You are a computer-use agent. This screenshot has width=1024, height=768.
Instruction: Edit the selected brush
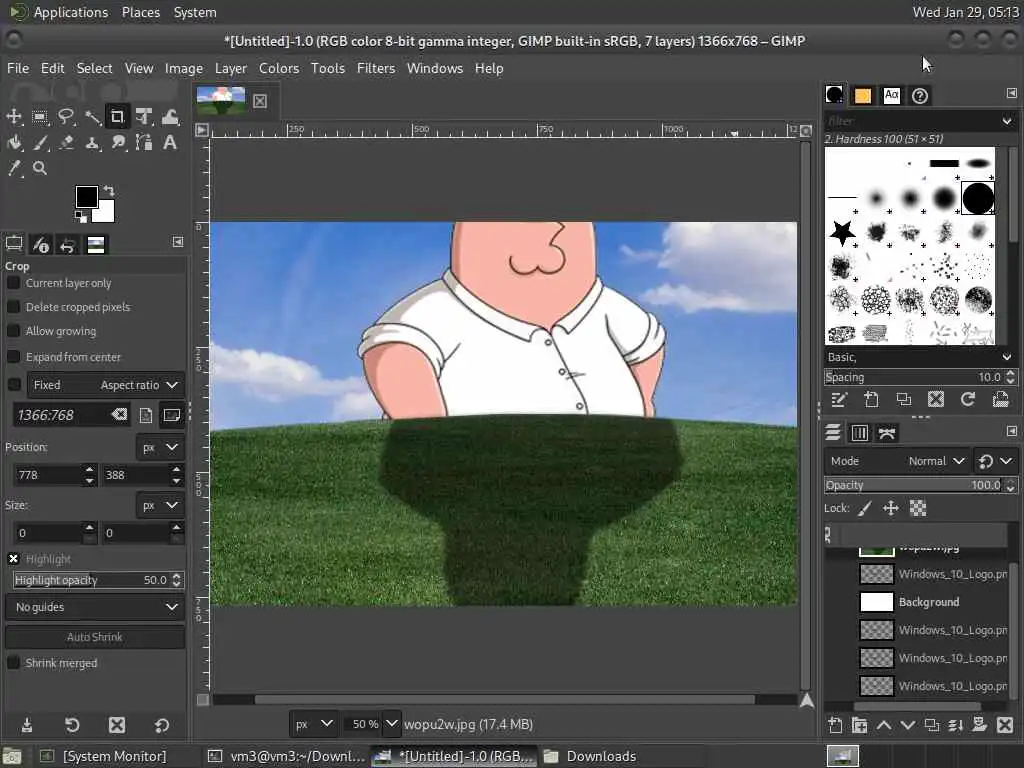[839, 400]
